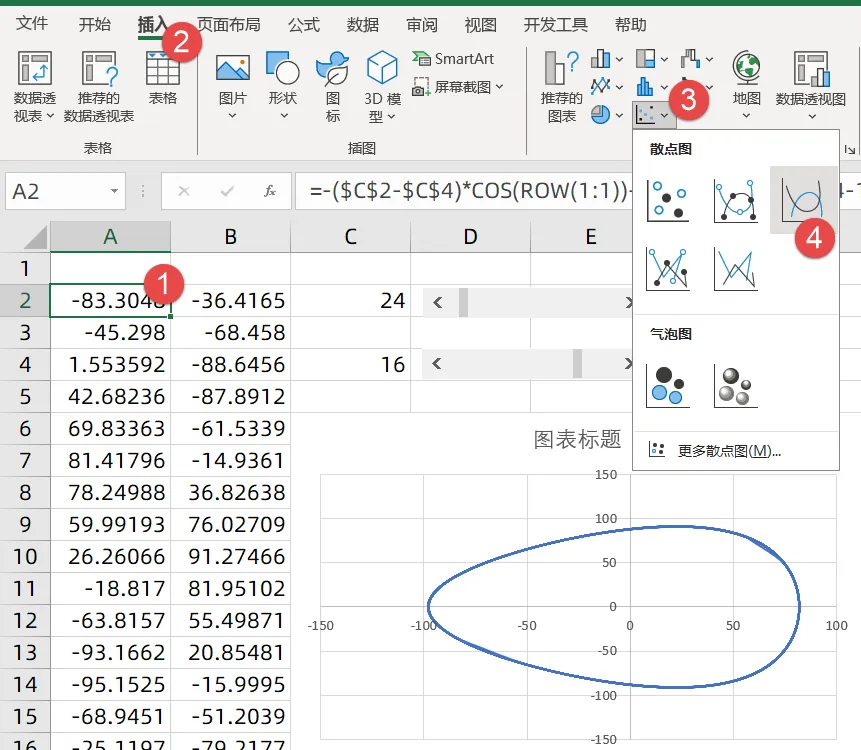Expand the Name Box dropdown arrow
Screen dimensions: 861x750
tap(114, 191)
